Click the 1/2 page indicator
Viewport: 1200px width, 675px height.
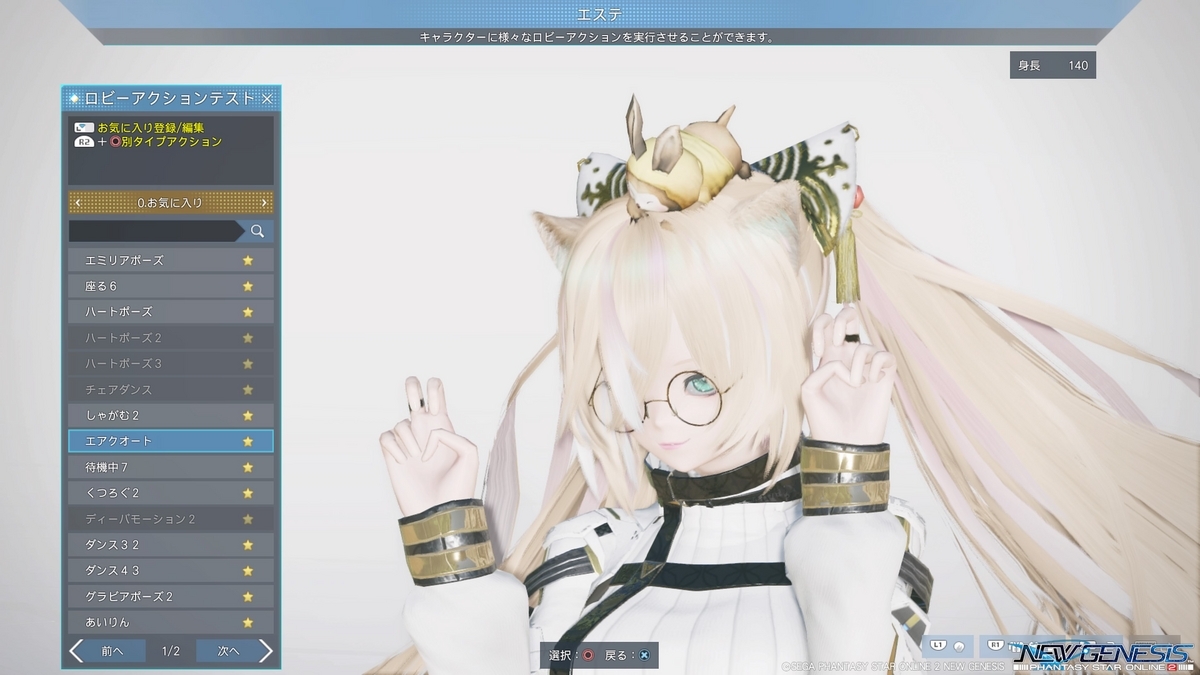171,651
